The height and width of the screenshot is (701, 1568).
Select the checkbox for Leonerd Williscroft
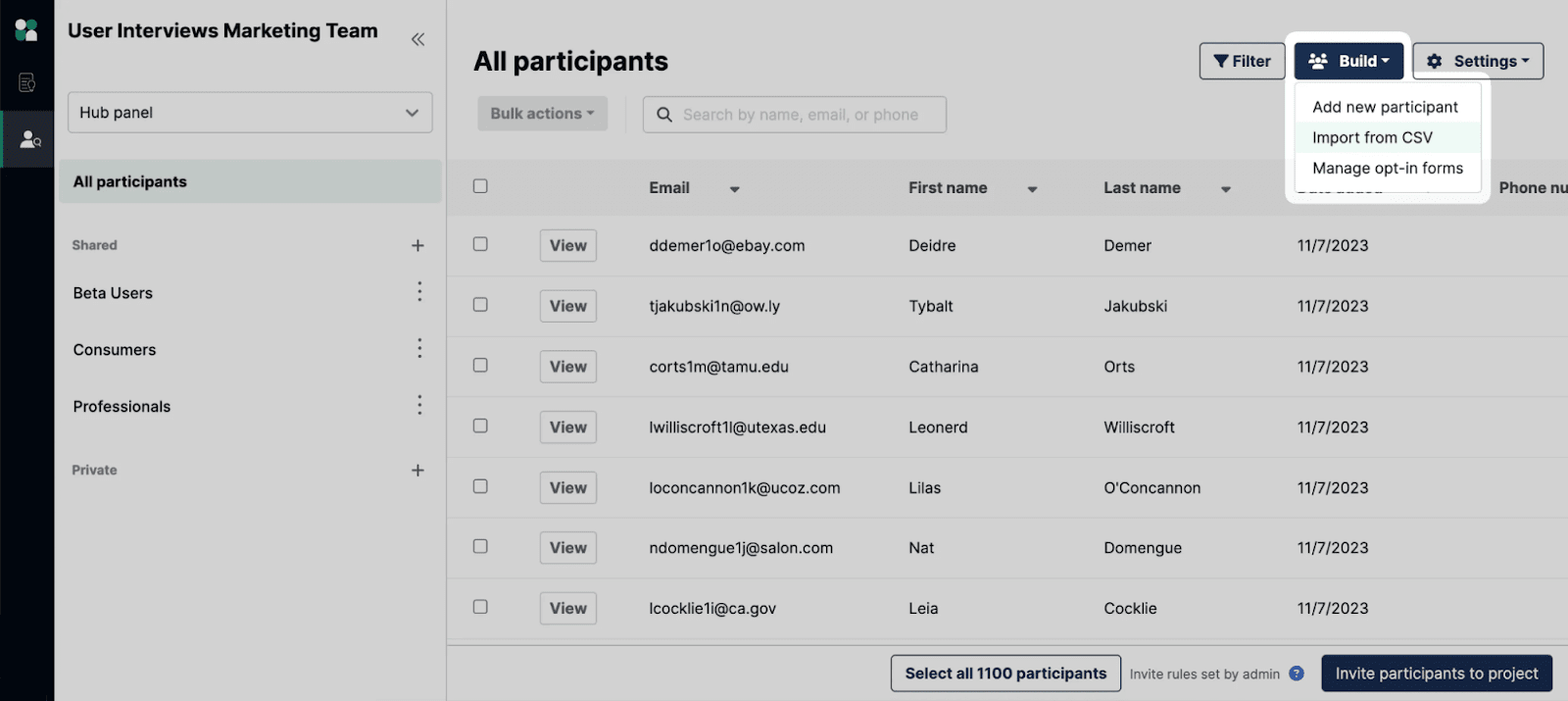click(480, 426)
